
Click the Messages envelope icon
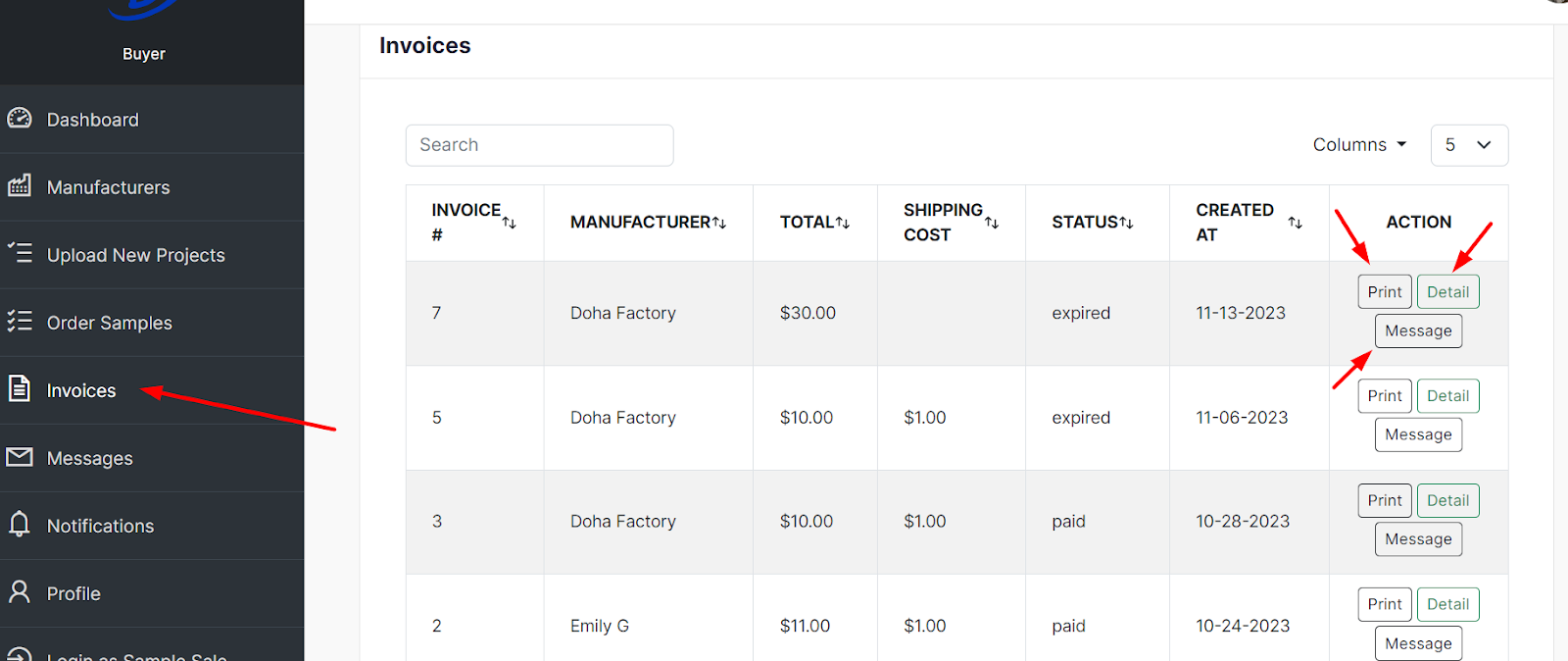(20, 457)
